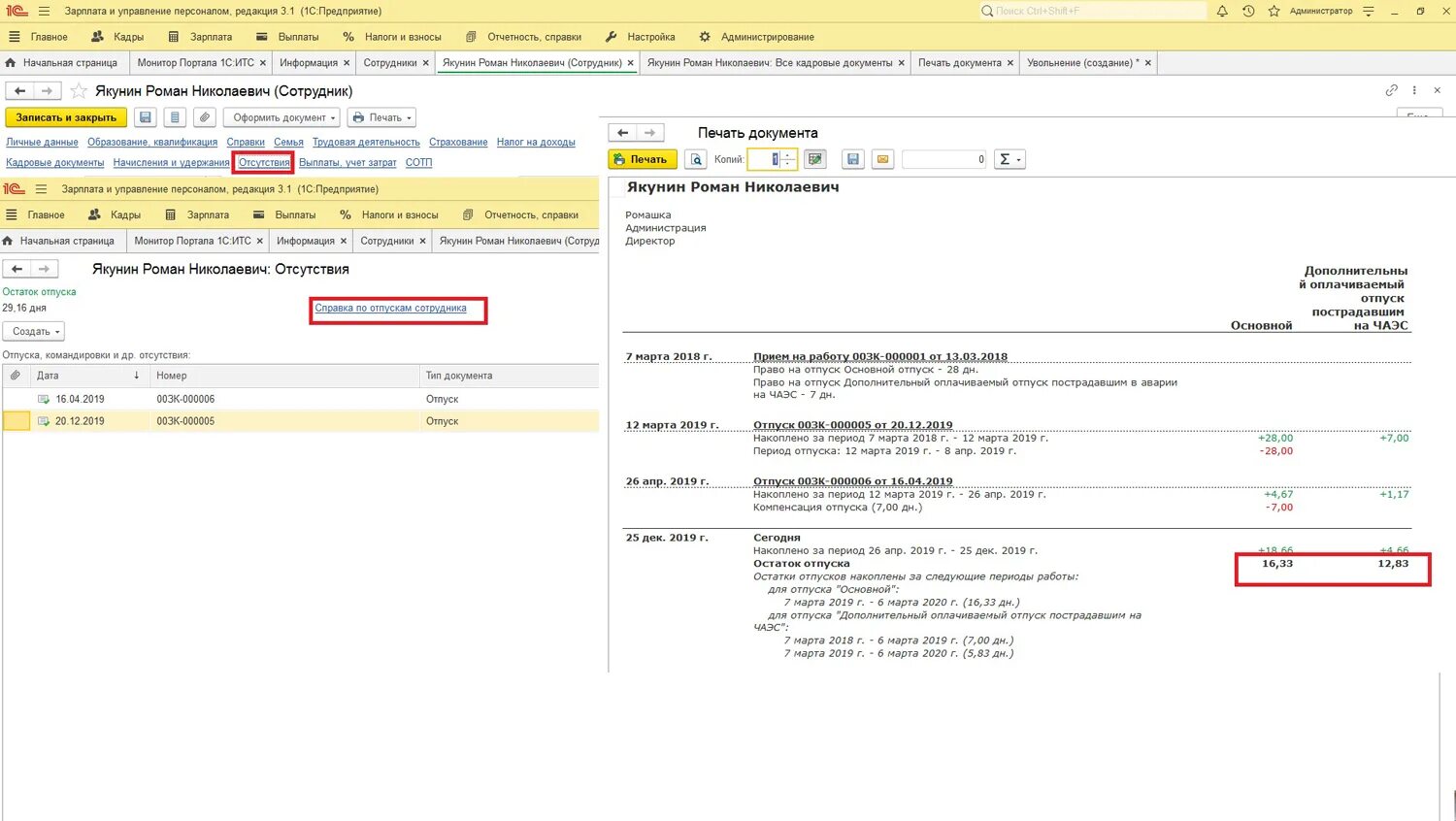The image size is (1456, 821).
Task: Open Зарплата menu section
Action: pos(200,37)
